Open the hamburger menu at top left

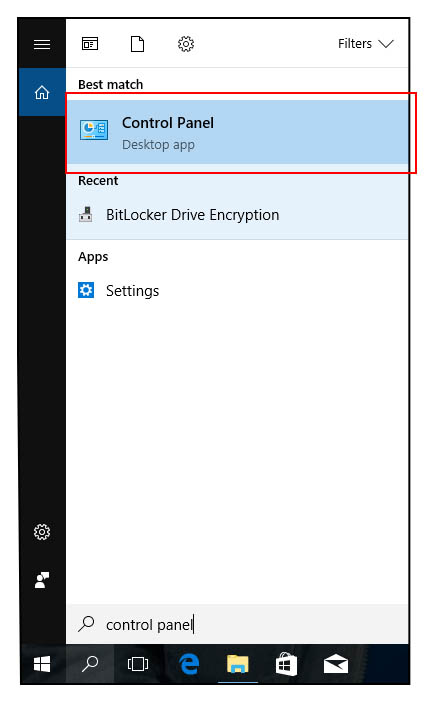[42, 44]
